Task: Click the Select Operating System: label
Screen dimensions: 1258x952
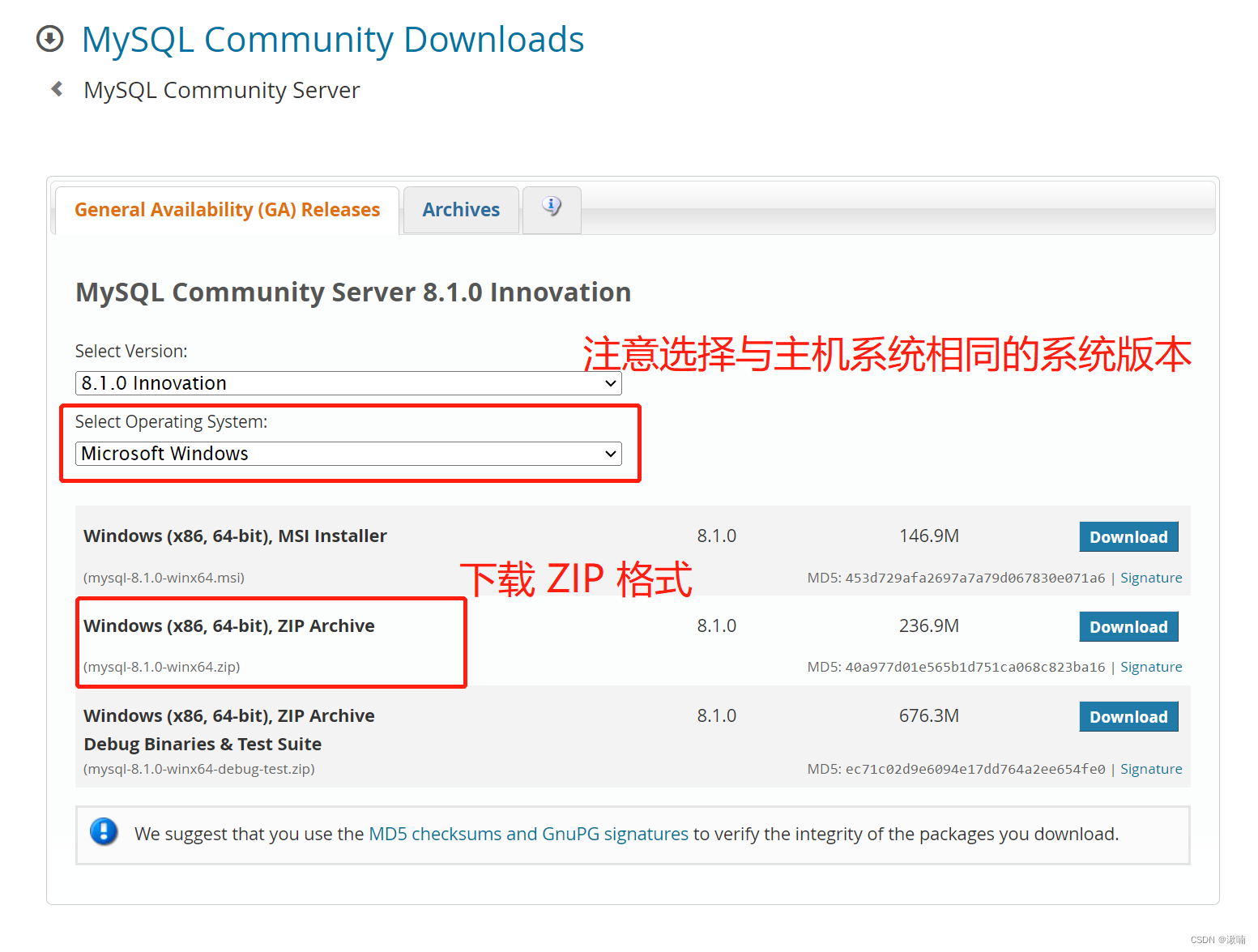Action: point(171,421)
